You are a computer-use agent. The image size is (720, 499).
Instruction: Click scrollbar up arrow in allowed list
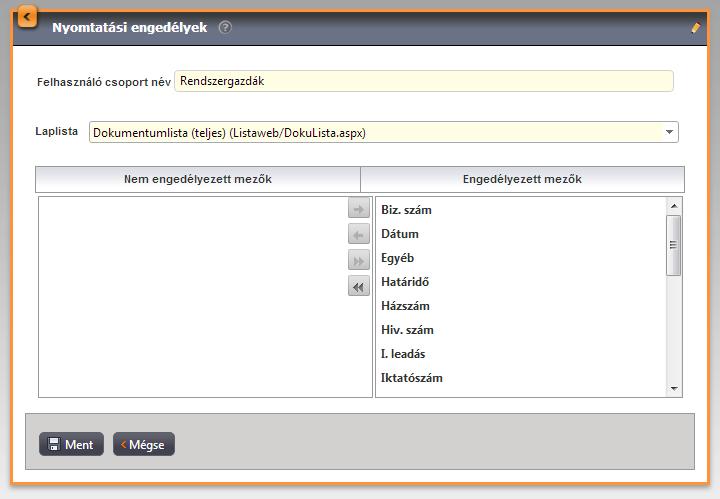pos(674,206)
